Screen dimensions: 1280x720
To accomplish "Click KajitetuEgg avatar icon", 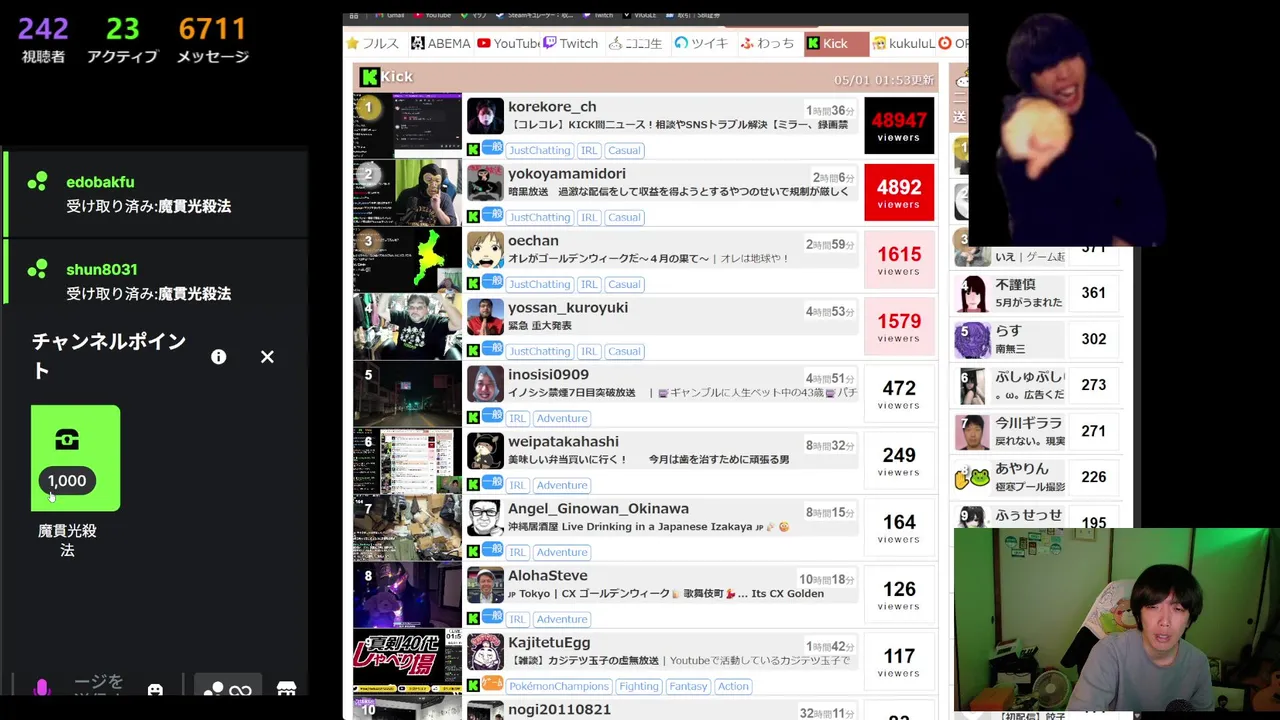I will coord(485,652).
